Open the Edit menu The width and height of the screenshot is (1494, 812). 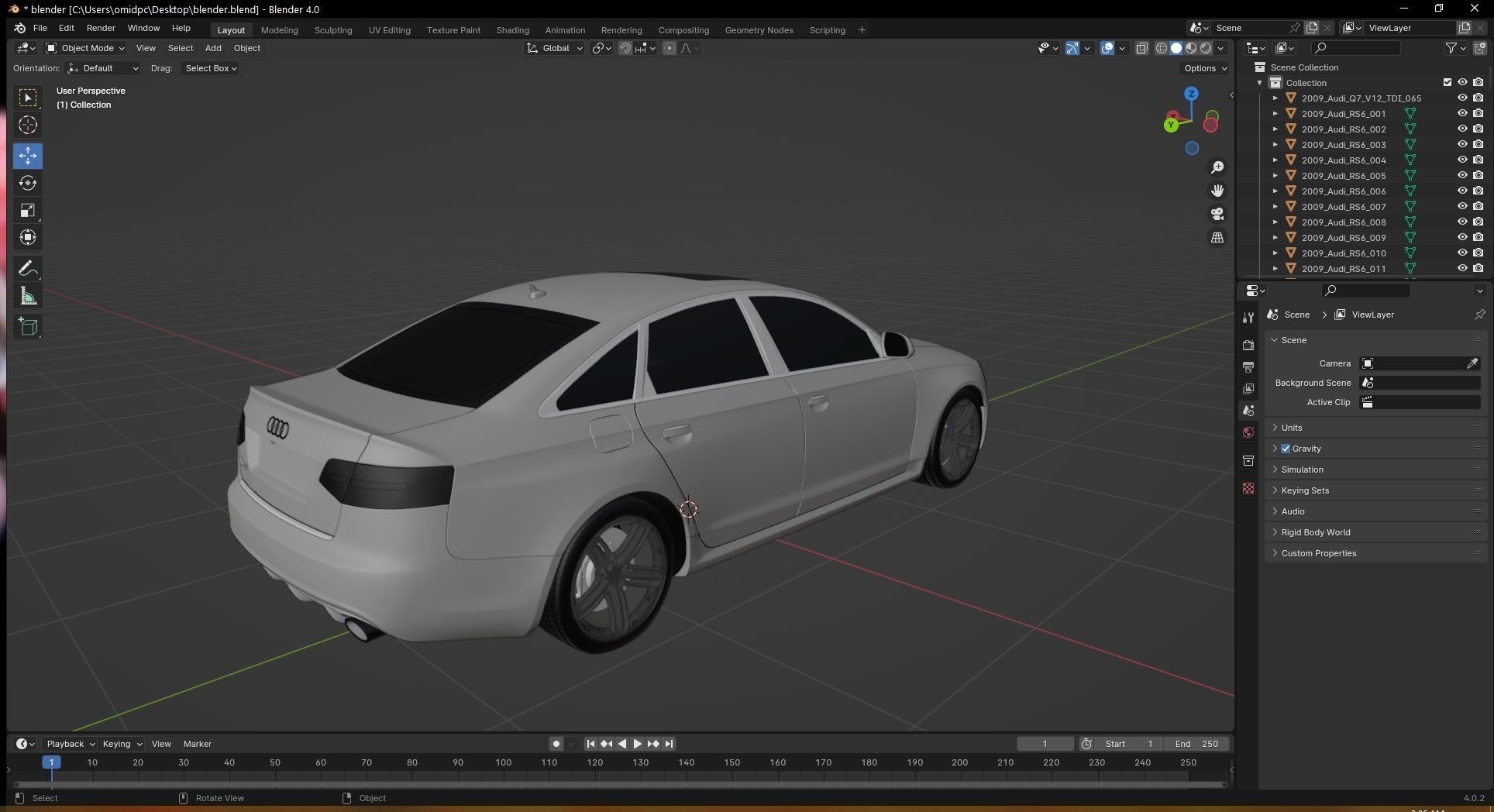coord(67,28)
